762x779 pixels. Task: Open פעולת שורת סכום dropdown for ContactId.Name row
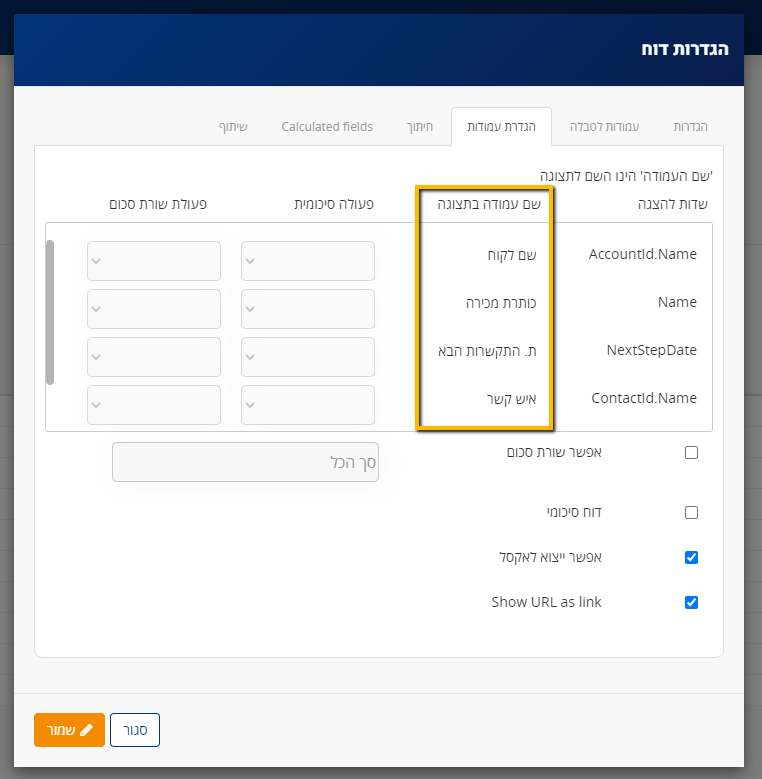coord(154,405)
